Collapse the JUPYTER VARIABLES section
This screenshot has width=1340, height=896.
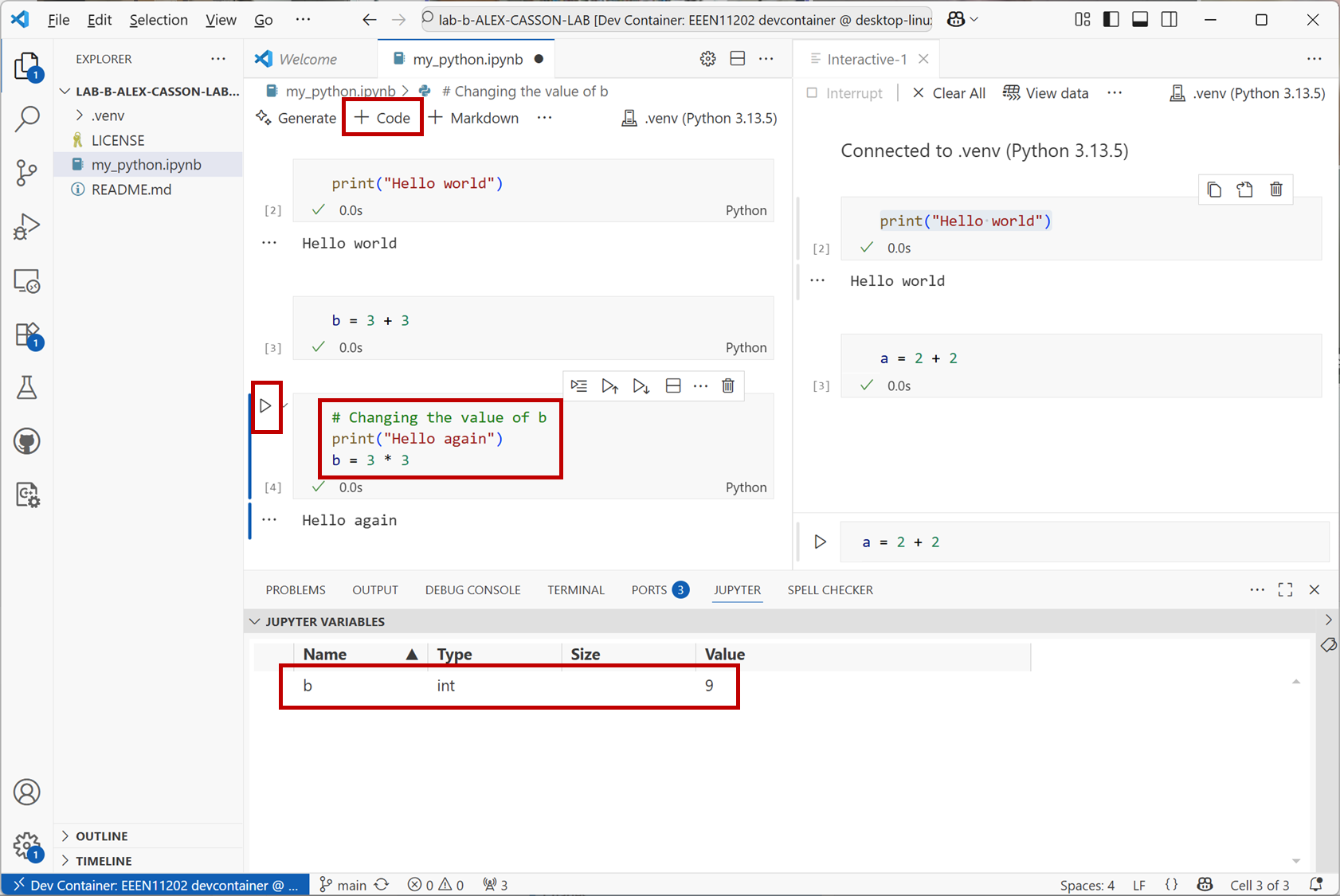click(255, 621)
